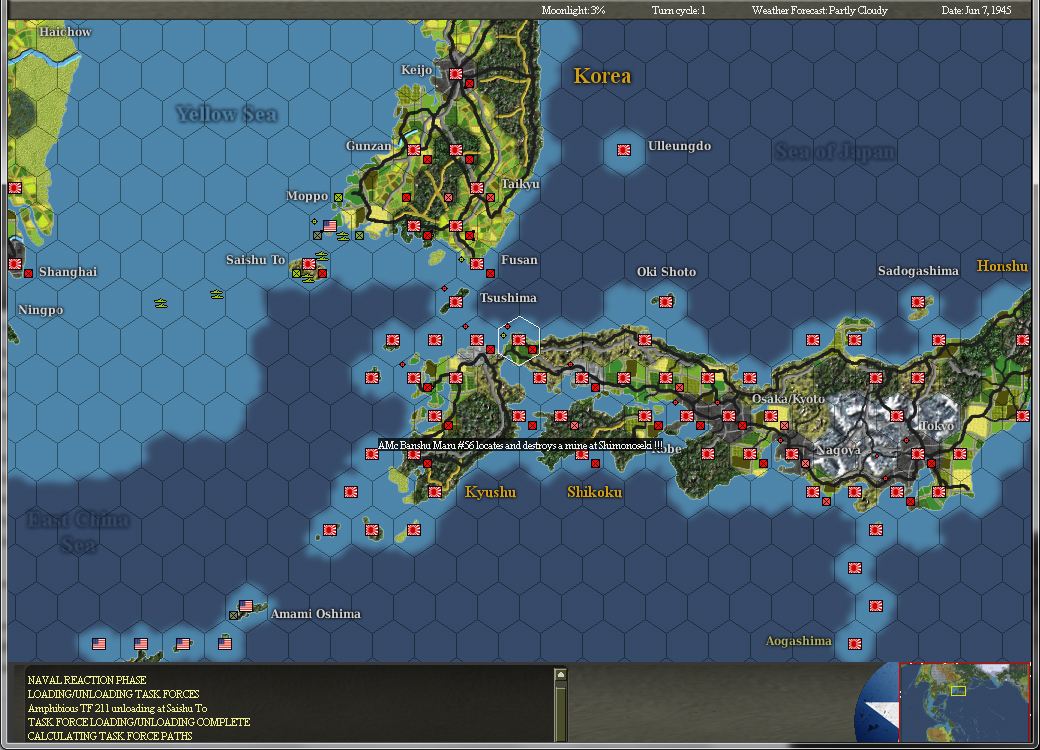Click the green unit marker at Amami Oshima
1040x750 pixels.
click(x=233, y=615)
